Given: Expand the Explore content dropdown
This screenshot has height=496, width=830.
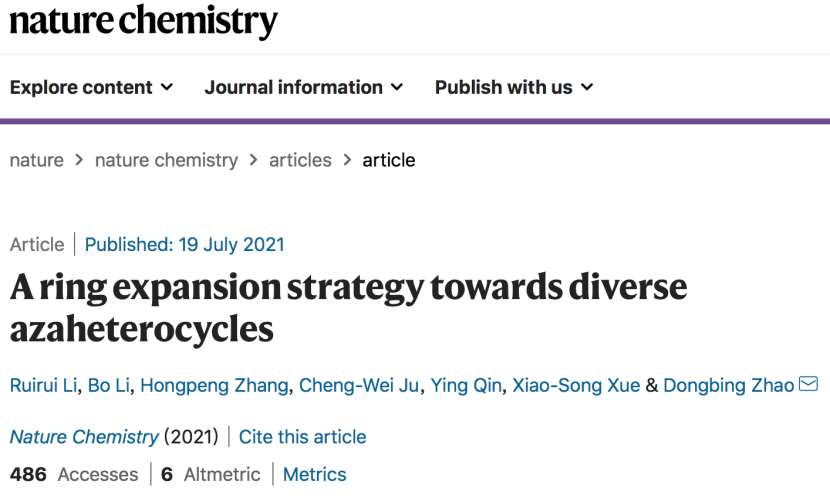Looking at the screenshot, I should click(x=91, y=87).
